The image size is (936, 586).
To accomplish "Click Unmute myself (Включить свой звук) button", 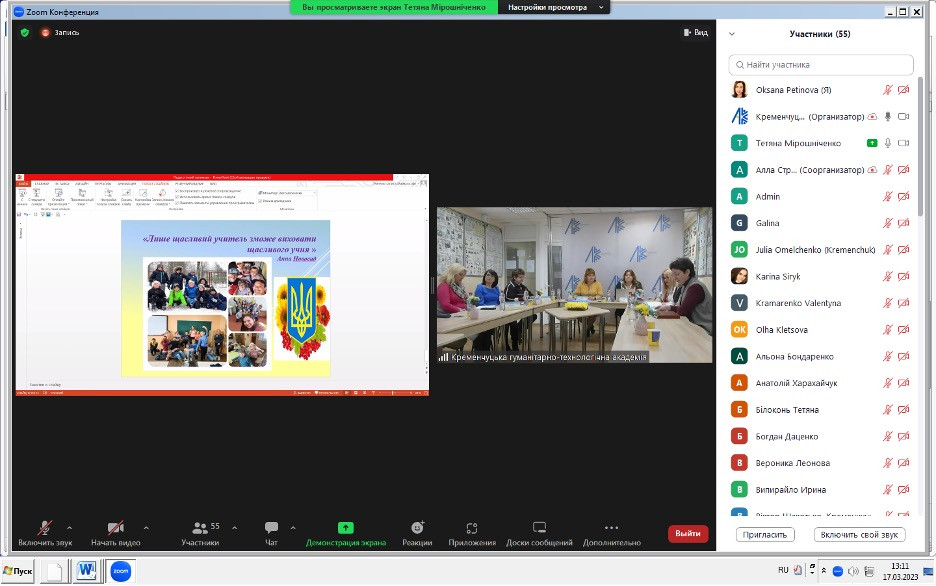I will coord(859,534).
